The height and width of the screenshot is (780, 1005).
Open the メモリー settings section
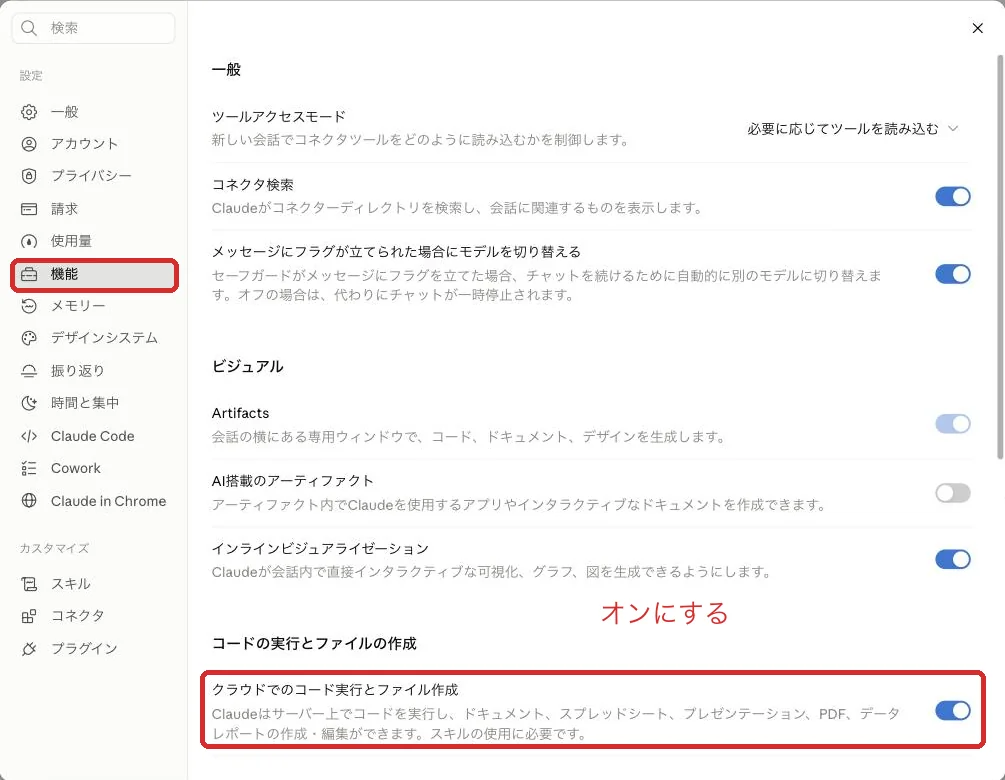click(x=94, y=306)
